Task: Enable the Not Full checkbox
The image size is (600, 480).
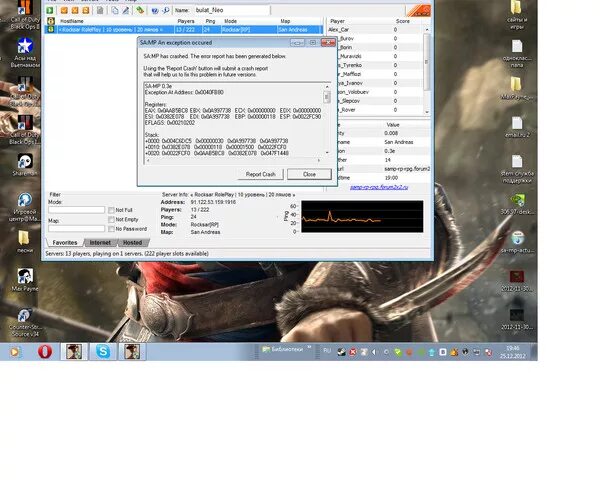Action: coord(111,210)
